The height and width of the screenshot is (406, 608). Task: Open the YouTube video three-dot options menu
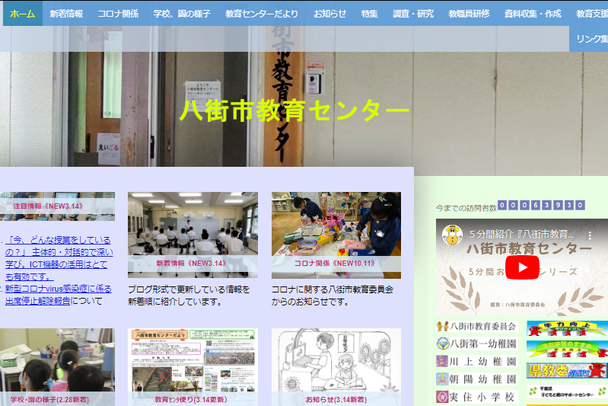pos(590,235)
